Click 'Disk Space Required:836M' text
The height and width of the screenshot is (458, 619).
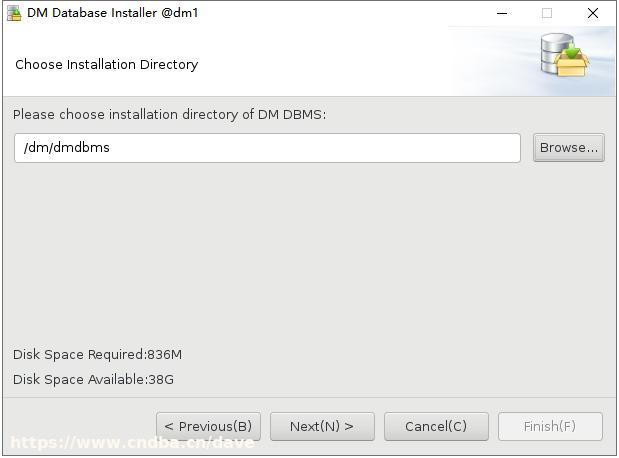click(x=98, y=355)
